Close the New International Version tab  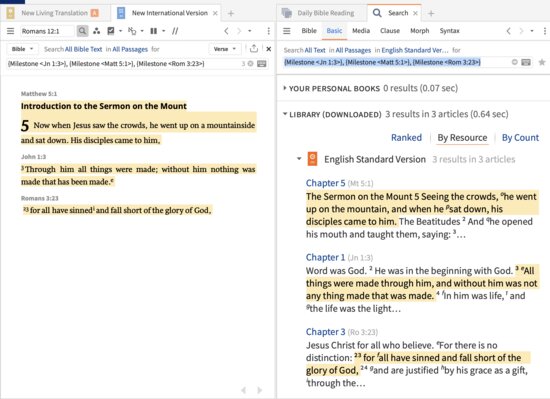[x=215, y=13]
